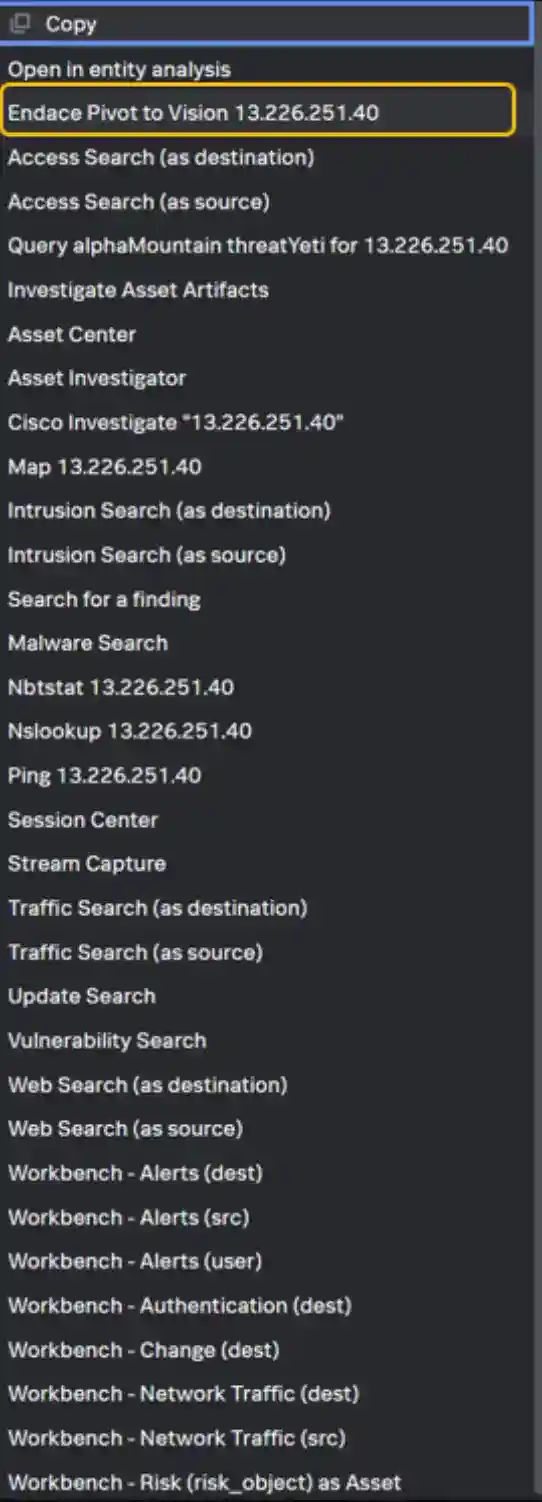Select Endace Pivot to Vision 13.226.251.40

coord(258,111)
